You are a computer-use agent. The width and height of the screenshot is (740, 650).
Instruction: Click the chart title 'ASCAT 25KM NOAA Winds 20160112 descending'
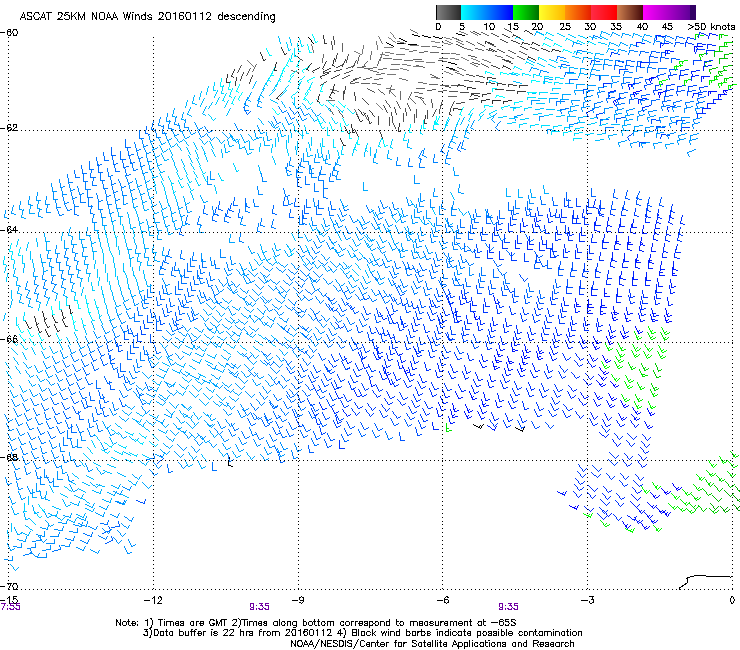[x=147, y=16]
